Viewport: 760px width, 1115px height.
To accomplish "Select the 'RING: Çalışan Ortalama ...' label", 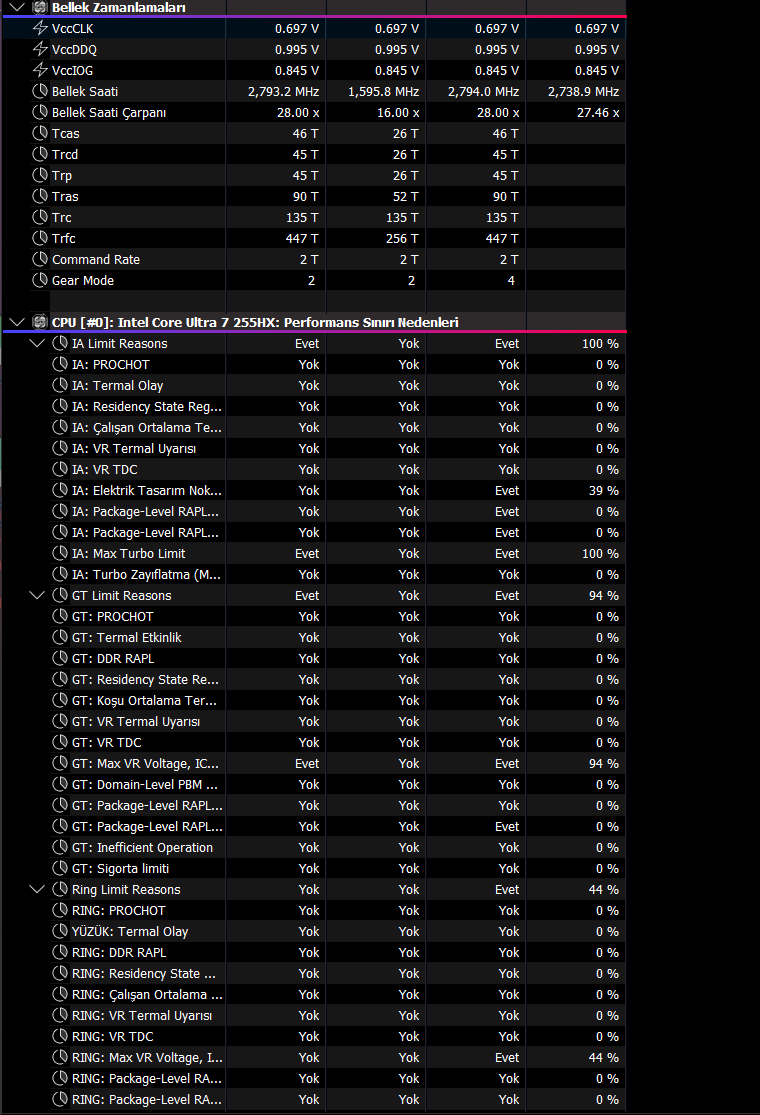I will pyautogui.click(x=147, y=994).
